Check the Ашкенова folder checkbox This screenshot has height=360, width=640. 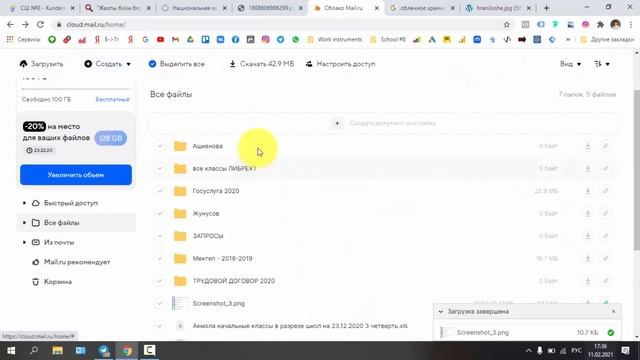[x=160, y=146]
